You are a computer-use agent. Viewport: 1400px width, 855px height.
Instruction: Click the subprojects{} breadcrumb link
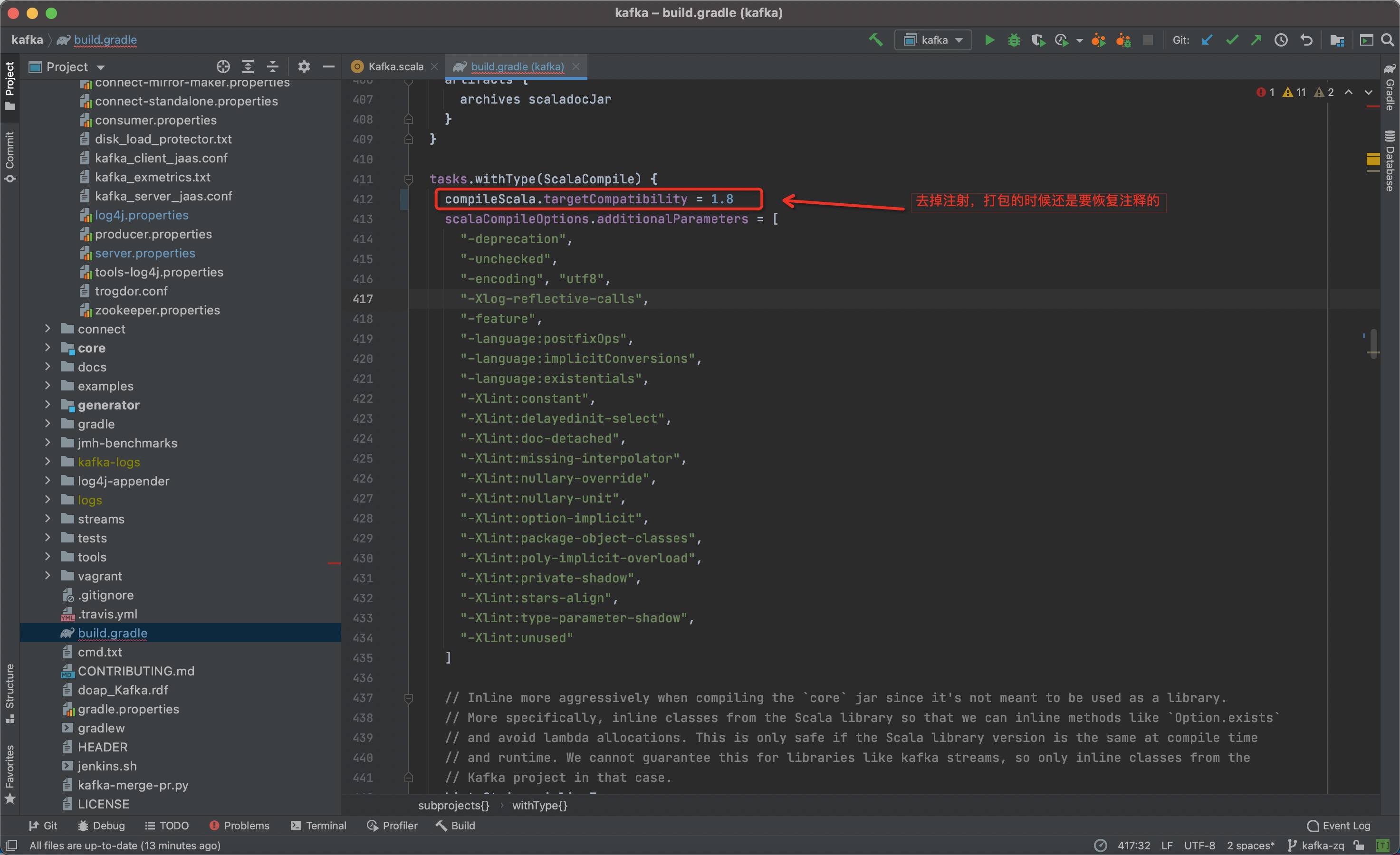click(453, 806)
